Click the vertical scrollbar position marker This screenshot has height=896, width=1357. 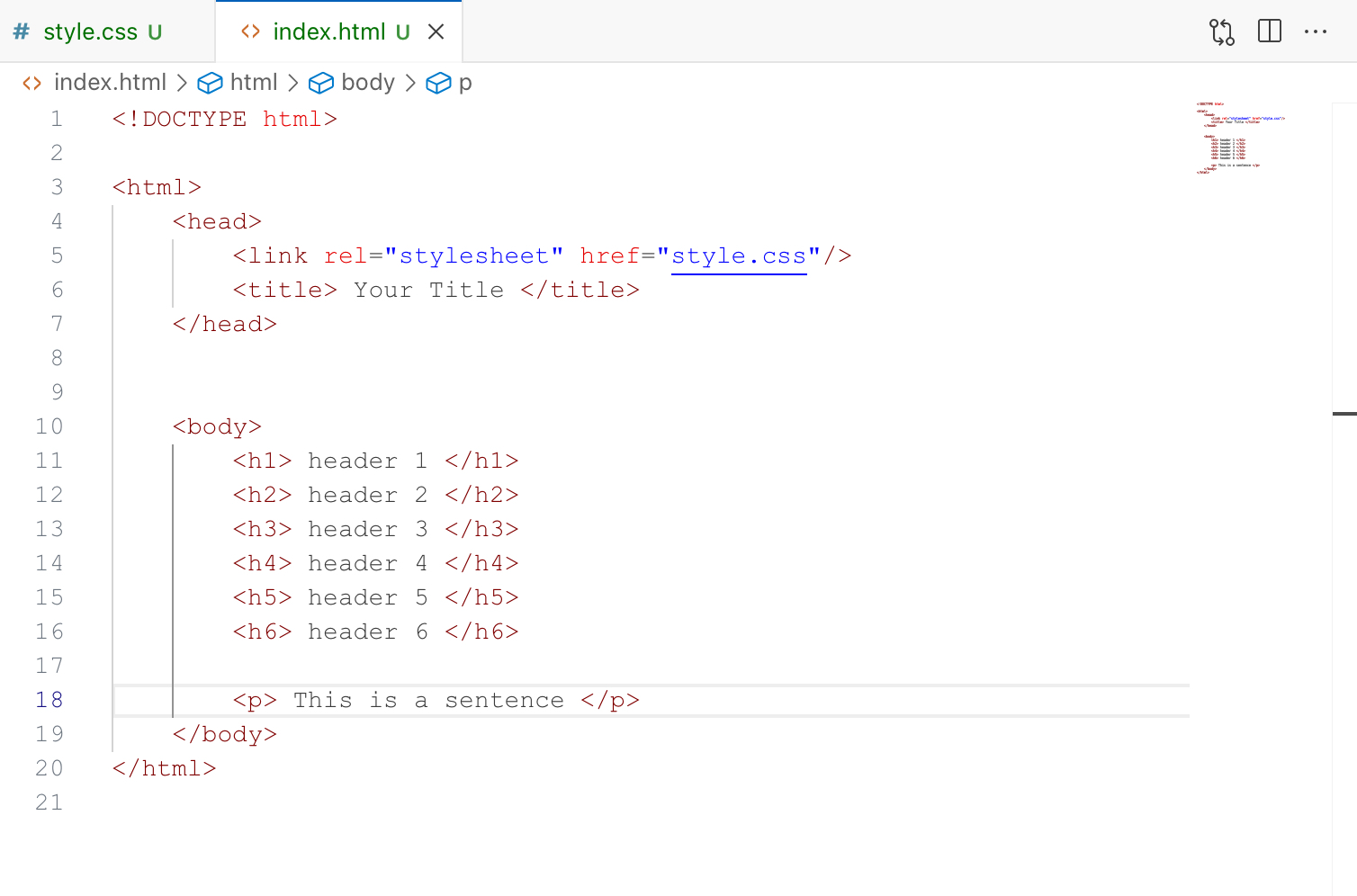click(1344, 414)
